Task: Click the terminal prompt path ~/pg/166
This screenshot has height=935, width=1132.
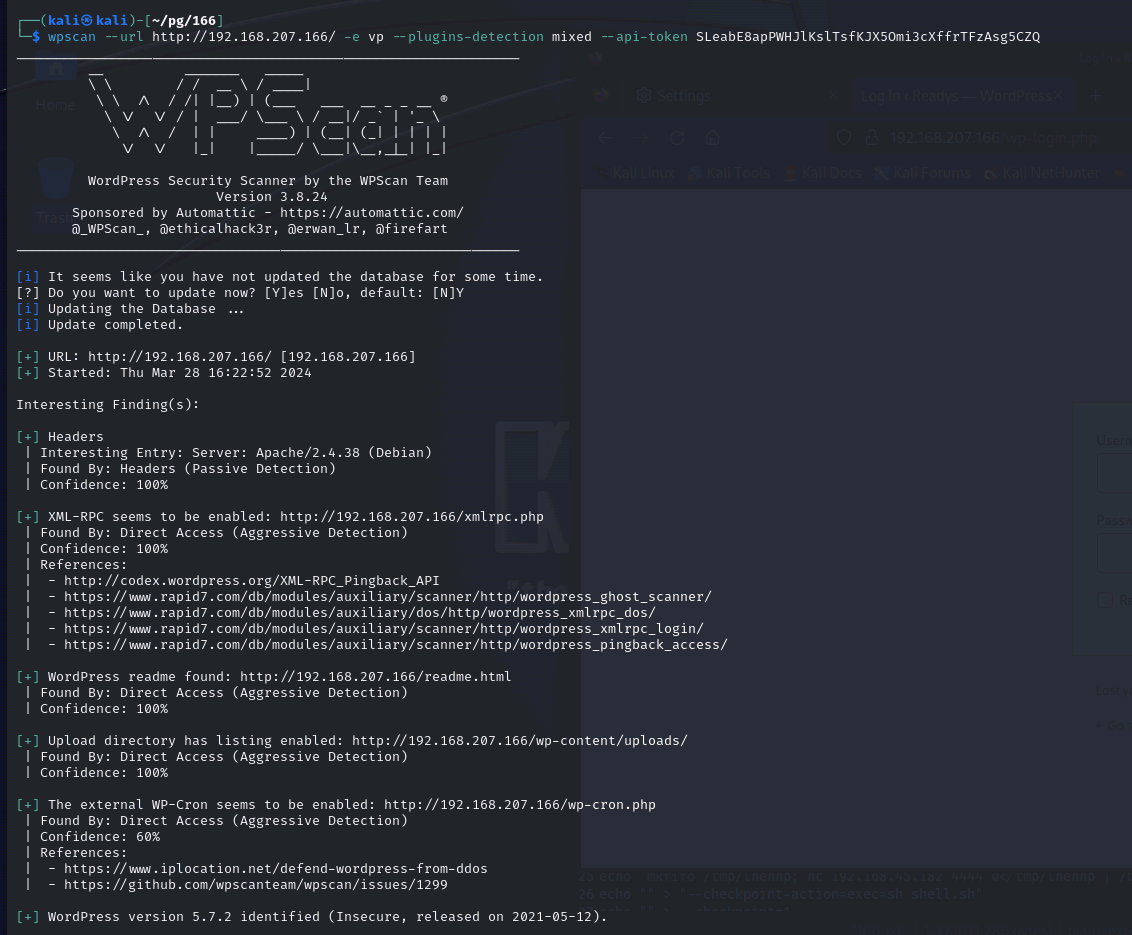Action: (x=184, y=20)
